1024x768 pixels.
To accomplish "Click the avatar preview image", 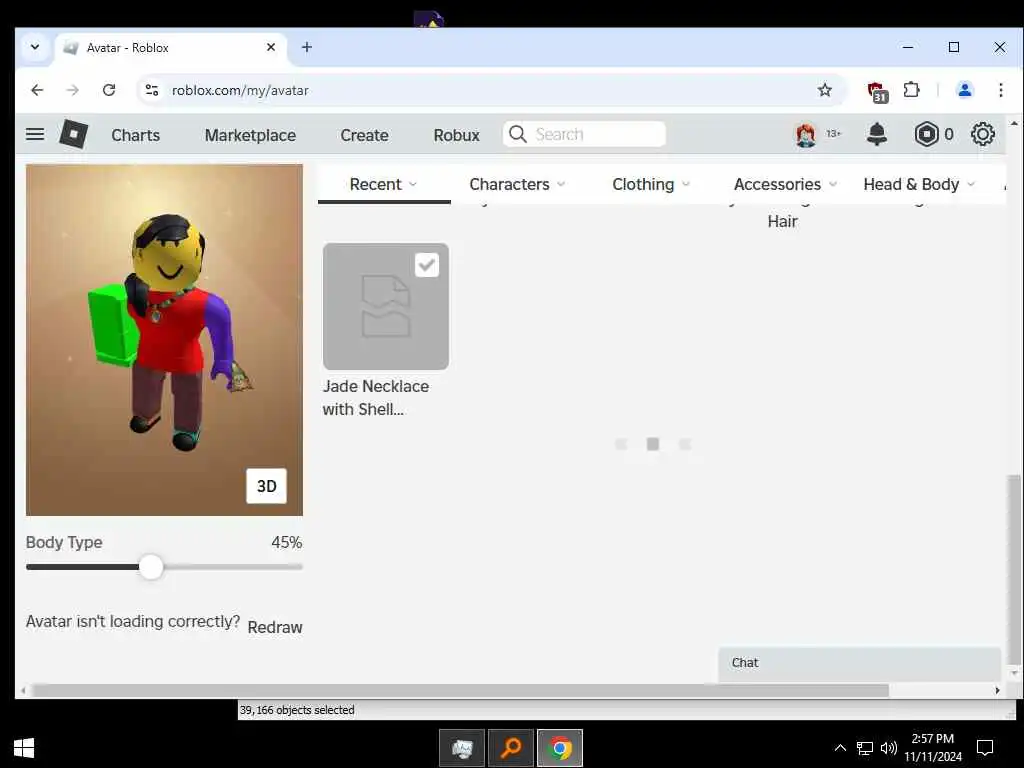I will tap(165, 340).
